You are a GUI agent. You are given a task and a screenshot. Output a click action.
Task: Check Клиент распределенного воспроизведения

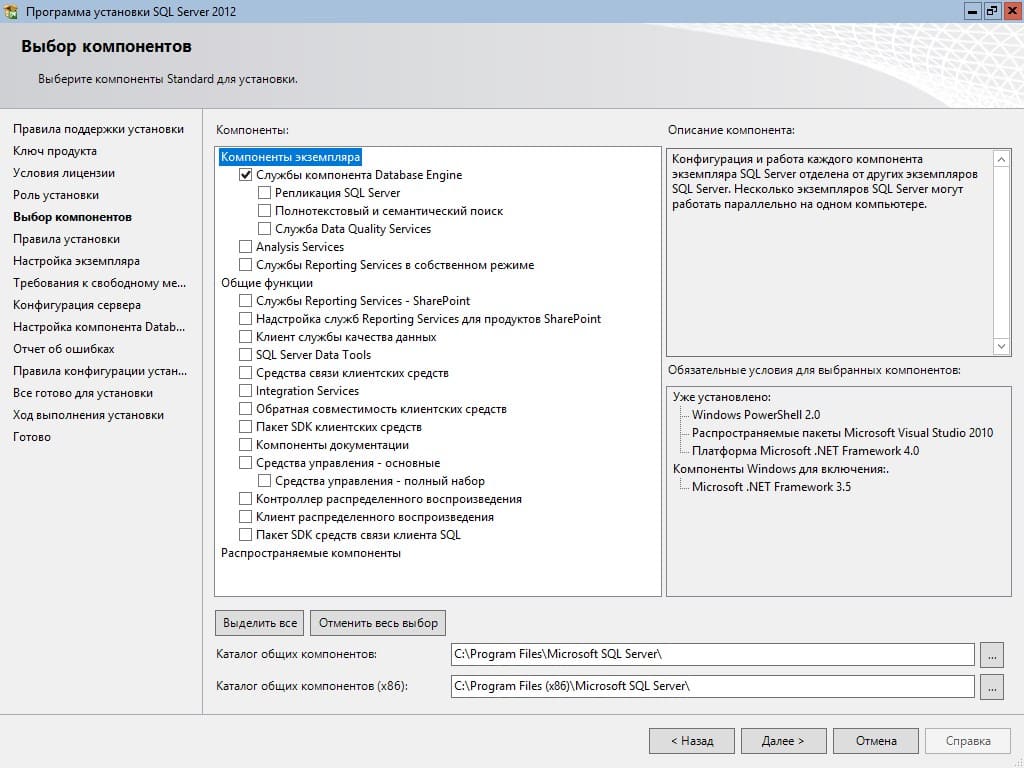pyautogui.click(x=246, y=517)
